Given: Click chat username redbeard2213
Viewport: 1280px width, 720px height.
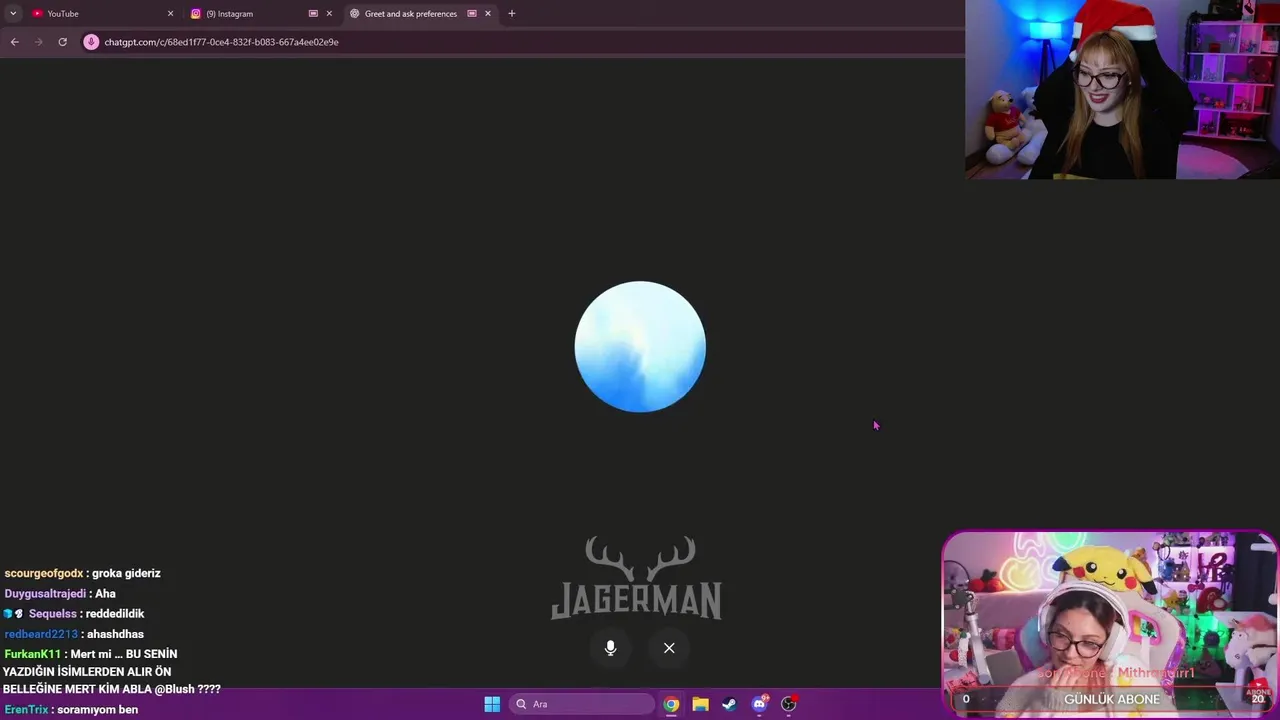Looking at the screenshot, I should (41, 634).
